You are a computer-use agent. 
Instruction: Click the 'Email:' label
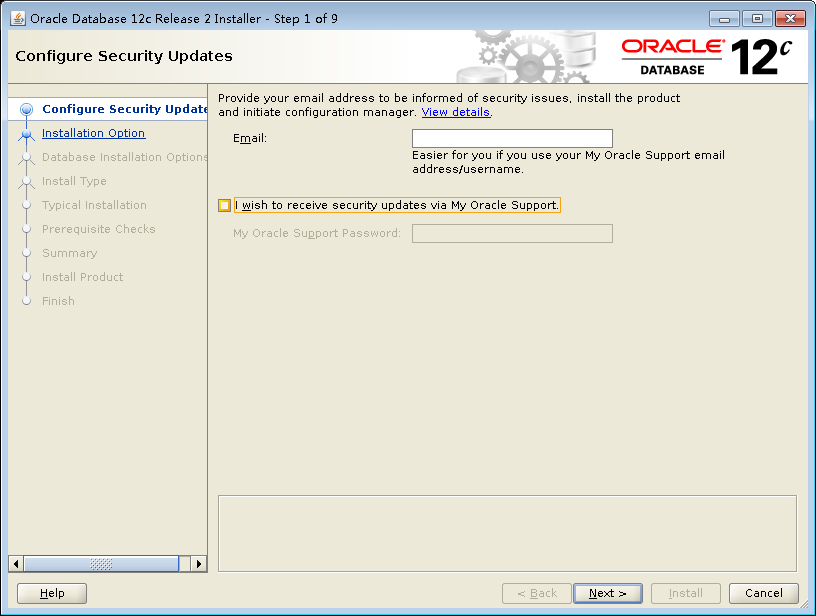point(250,138)
